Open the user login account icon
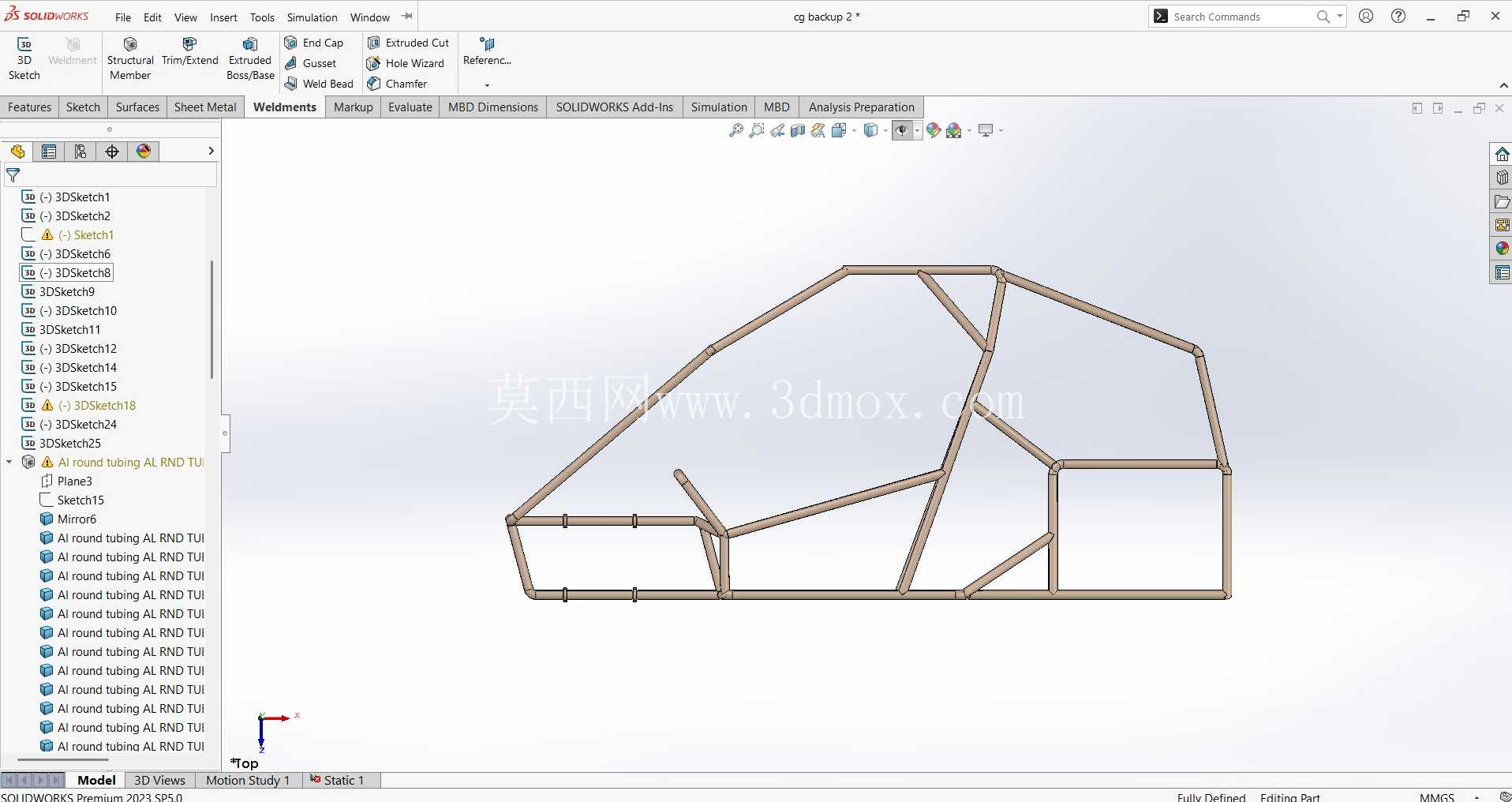This screenshot has height=802, width=1512. (1366, 16)
